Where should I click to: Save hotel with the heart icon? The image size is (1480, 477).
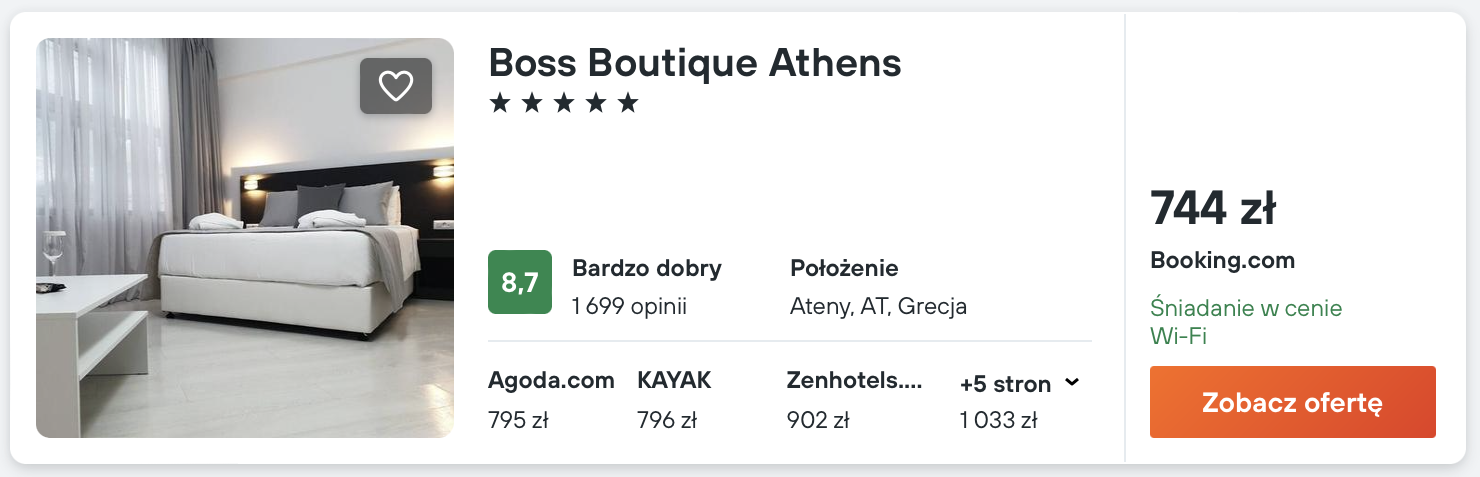click(x=396, y=86)
